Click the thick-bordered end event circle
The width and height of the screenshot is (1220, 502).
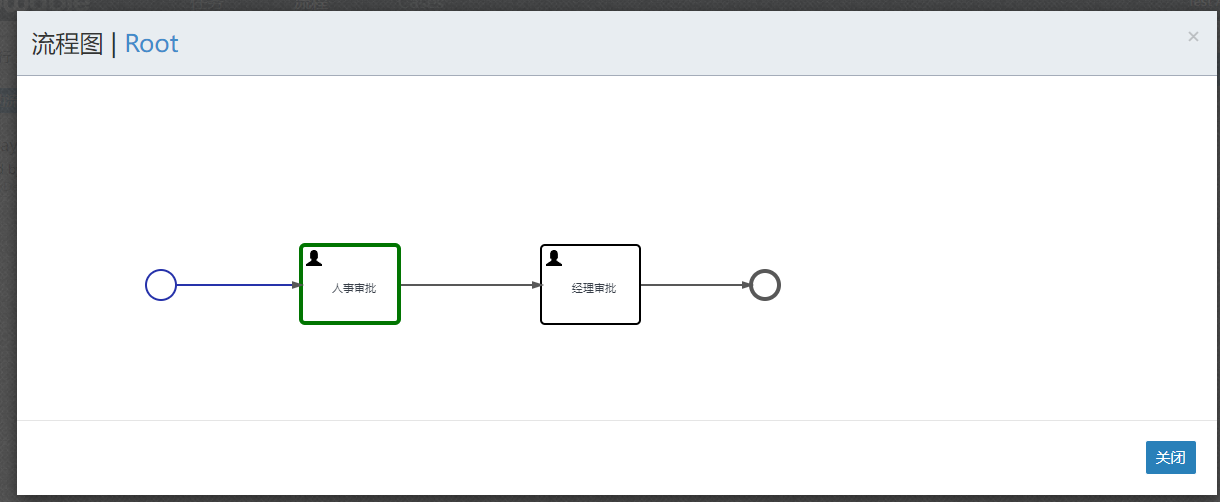click(765, 285)
